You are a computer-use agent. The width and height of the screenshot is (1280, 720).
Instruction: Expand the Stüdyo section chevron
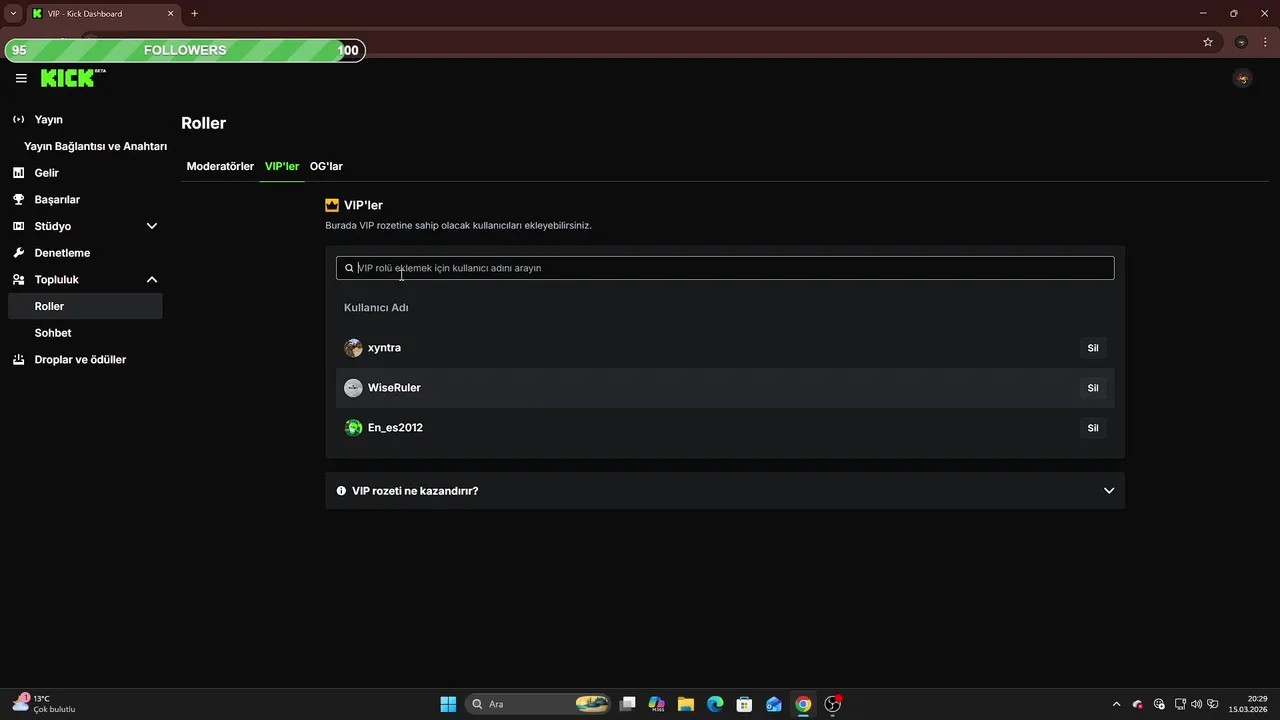pyautogui.click(x=152, y=226)
